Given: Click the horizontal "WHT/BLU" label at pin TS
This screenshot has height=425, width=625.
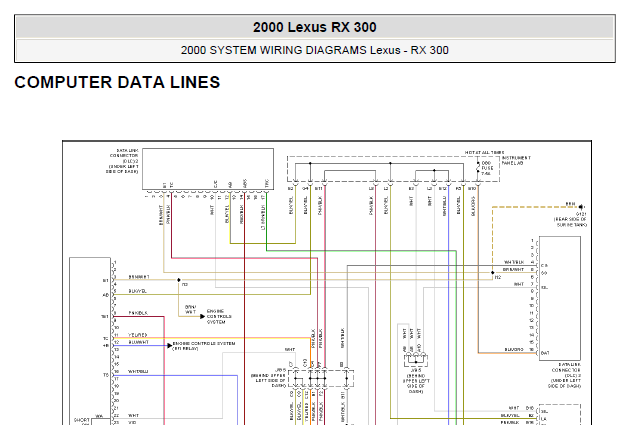Looking at the screenshot, I should pyautogui.click(x=138, y=372).
